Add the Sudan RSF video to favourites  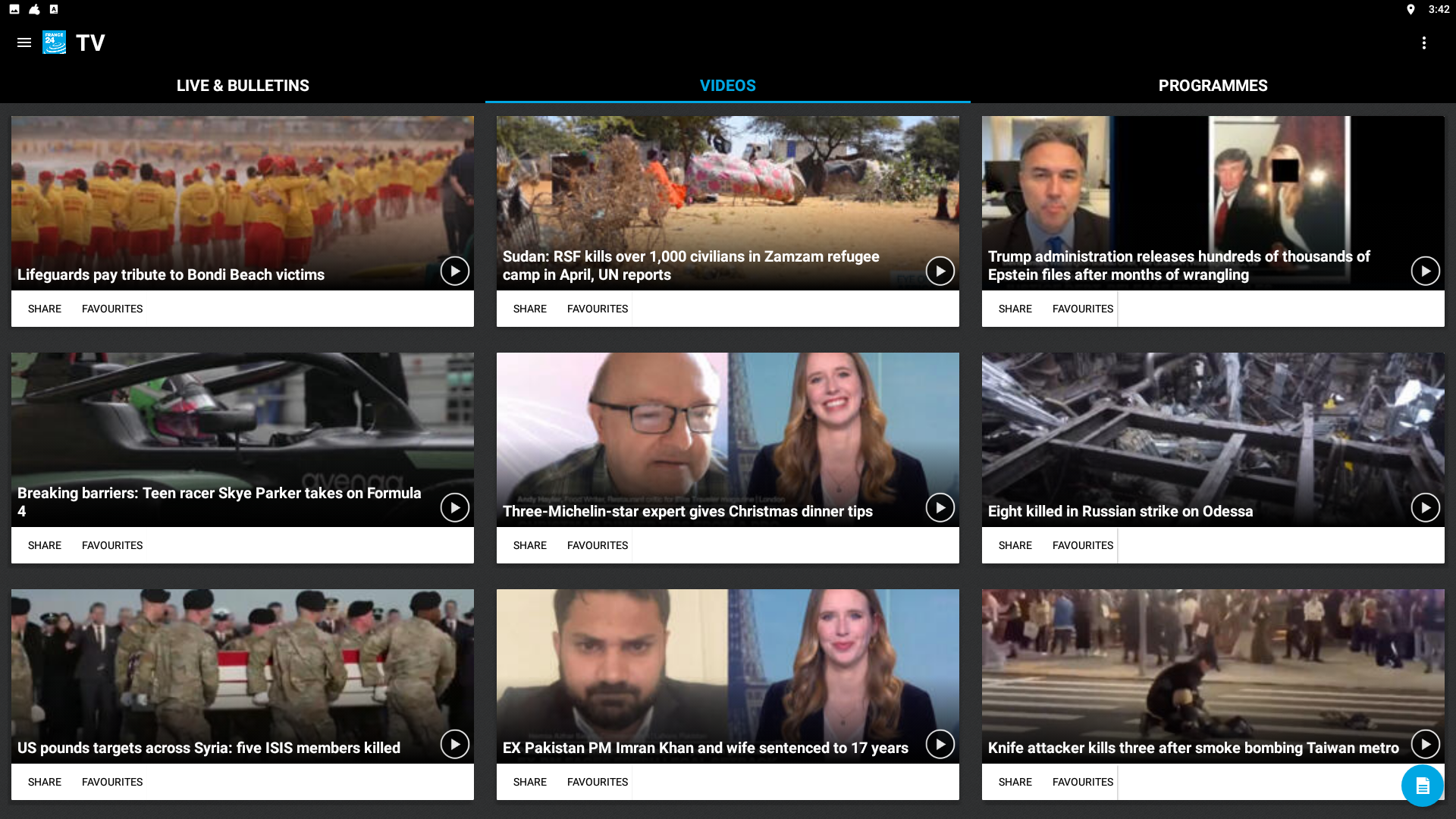tap(597, 309)
